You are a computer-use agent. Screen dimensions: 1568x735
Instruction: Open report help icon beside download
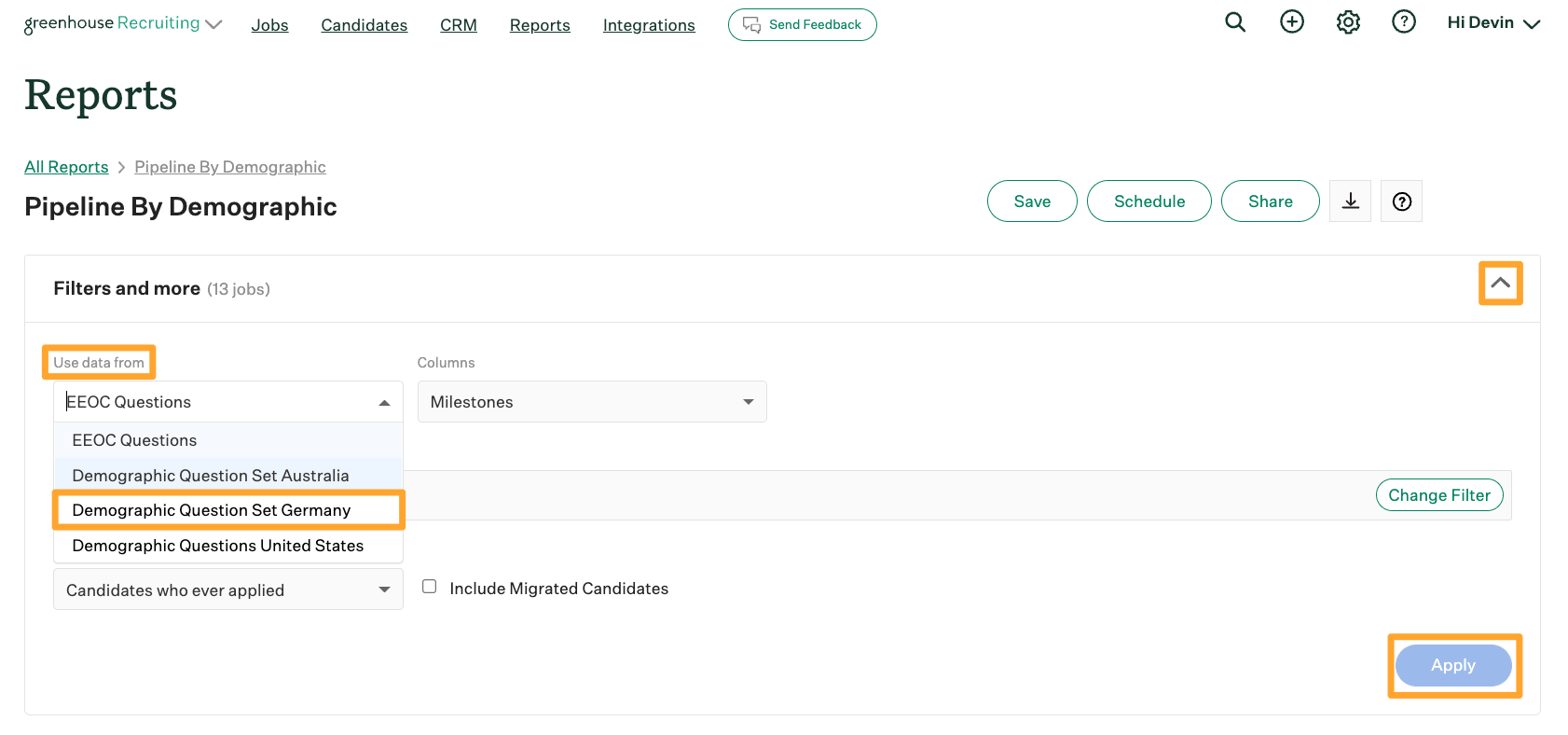click(x=1402, y=201)
